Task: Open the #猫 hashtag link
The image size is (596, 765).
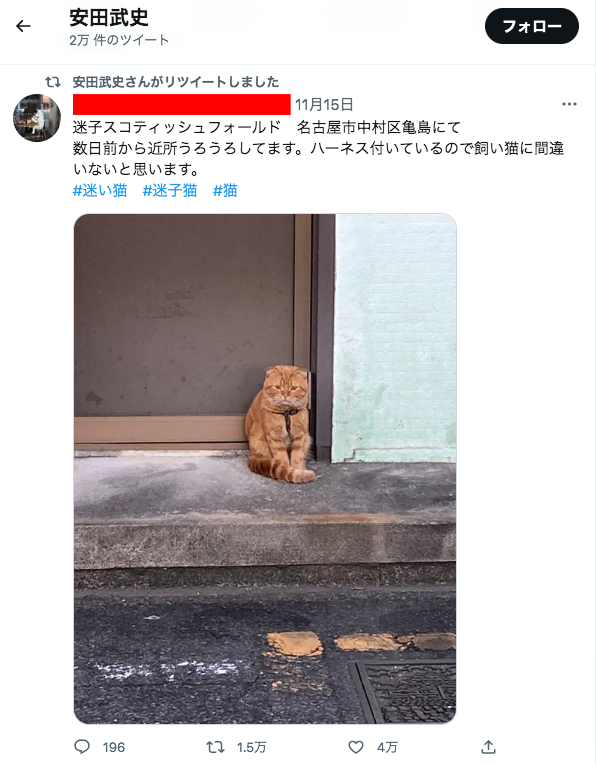Action: [x=225, y=190]
